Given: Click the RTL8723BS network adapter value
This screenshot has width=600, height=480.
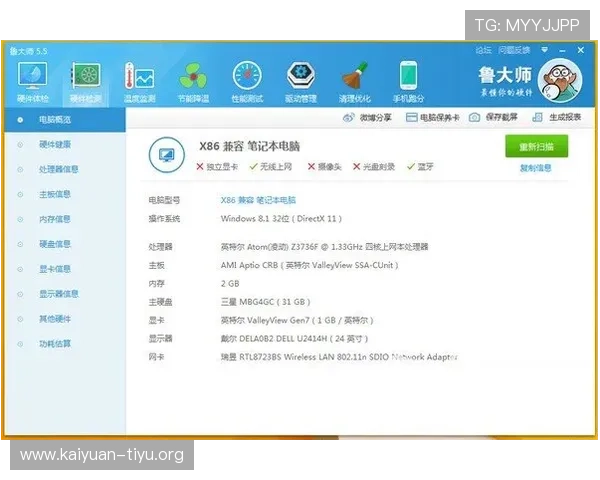Looking at the screenshot, I should [339, 357].
